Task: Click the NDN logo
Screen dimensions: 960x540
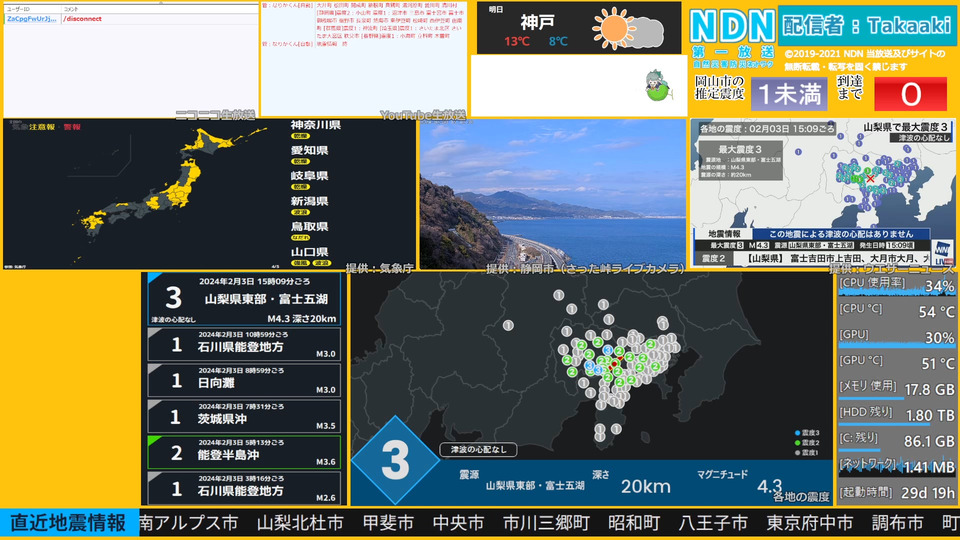Action: 732,26
